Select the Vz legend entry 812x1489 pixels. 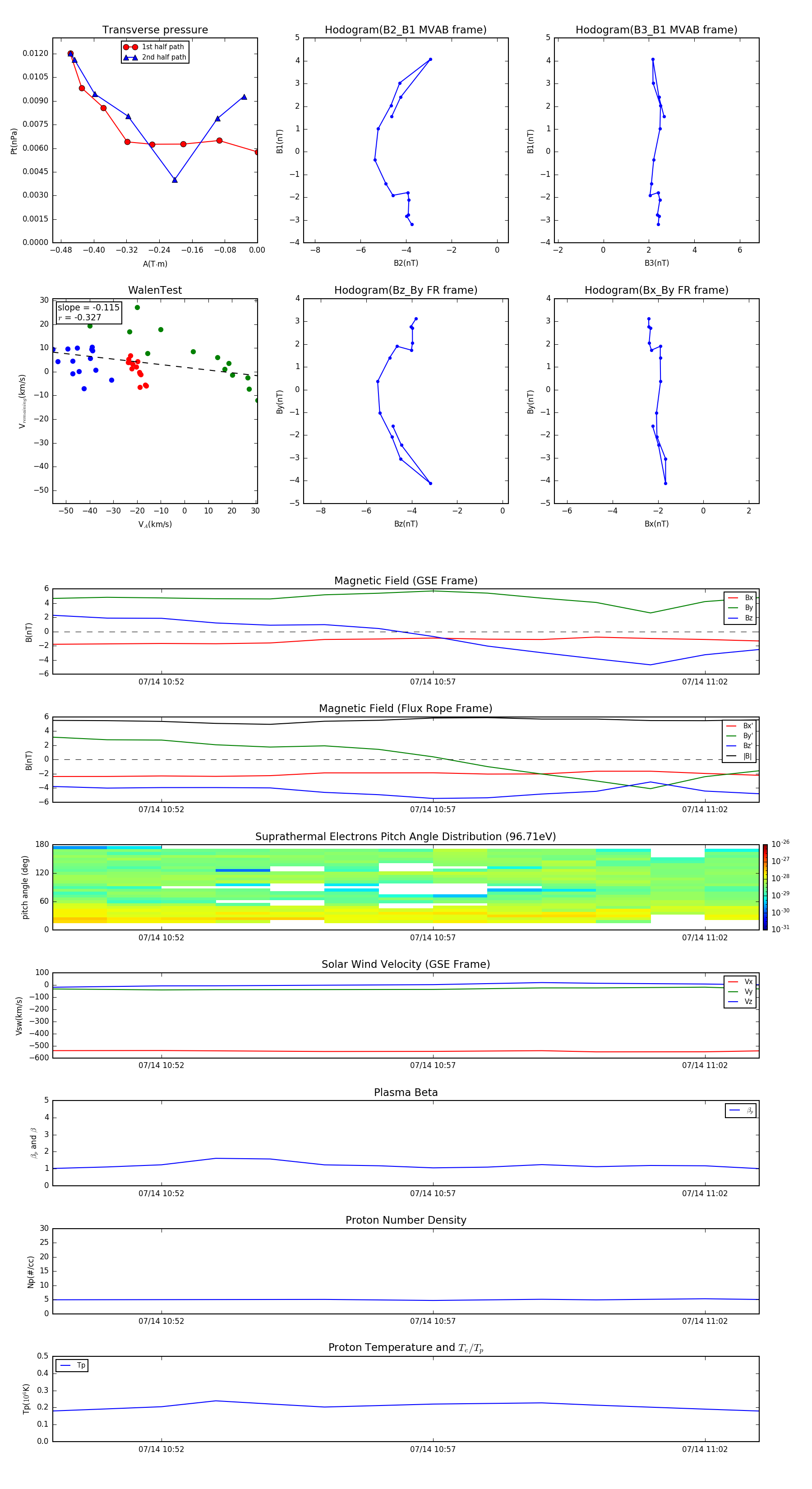click(740, 1001)
